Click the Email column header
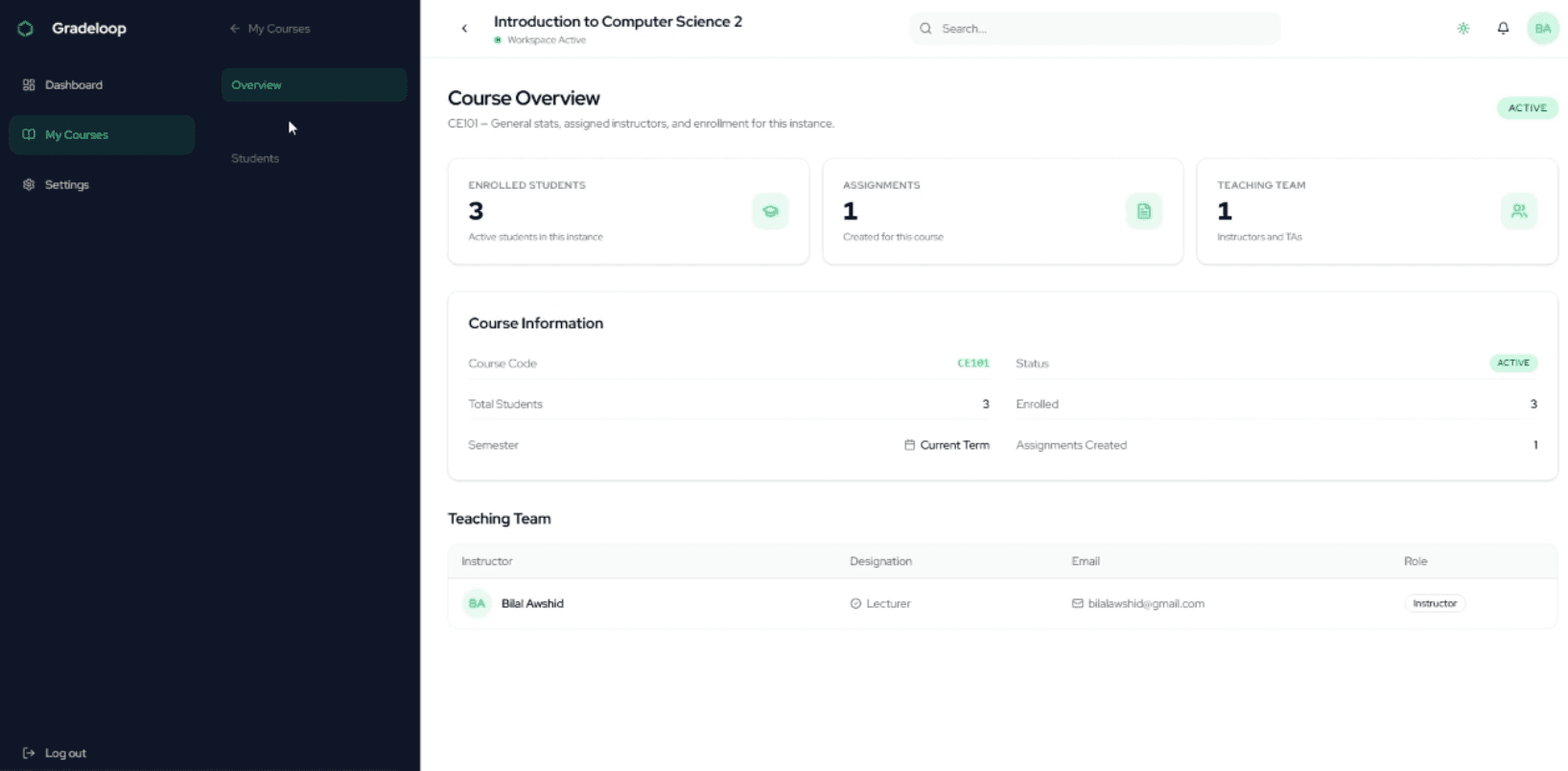 pos(1086,562)
